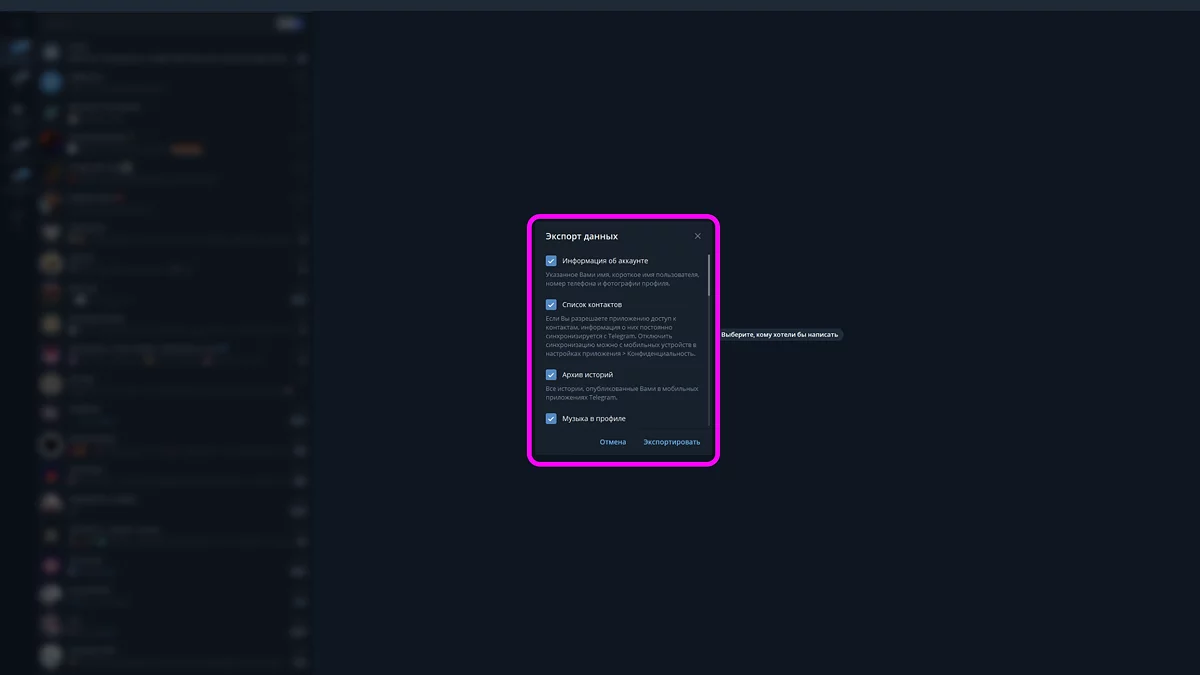The width and height of the screenshot is (1200, 675).
Task: Toggle off "Архив историй" option
Action: (550, 375)
